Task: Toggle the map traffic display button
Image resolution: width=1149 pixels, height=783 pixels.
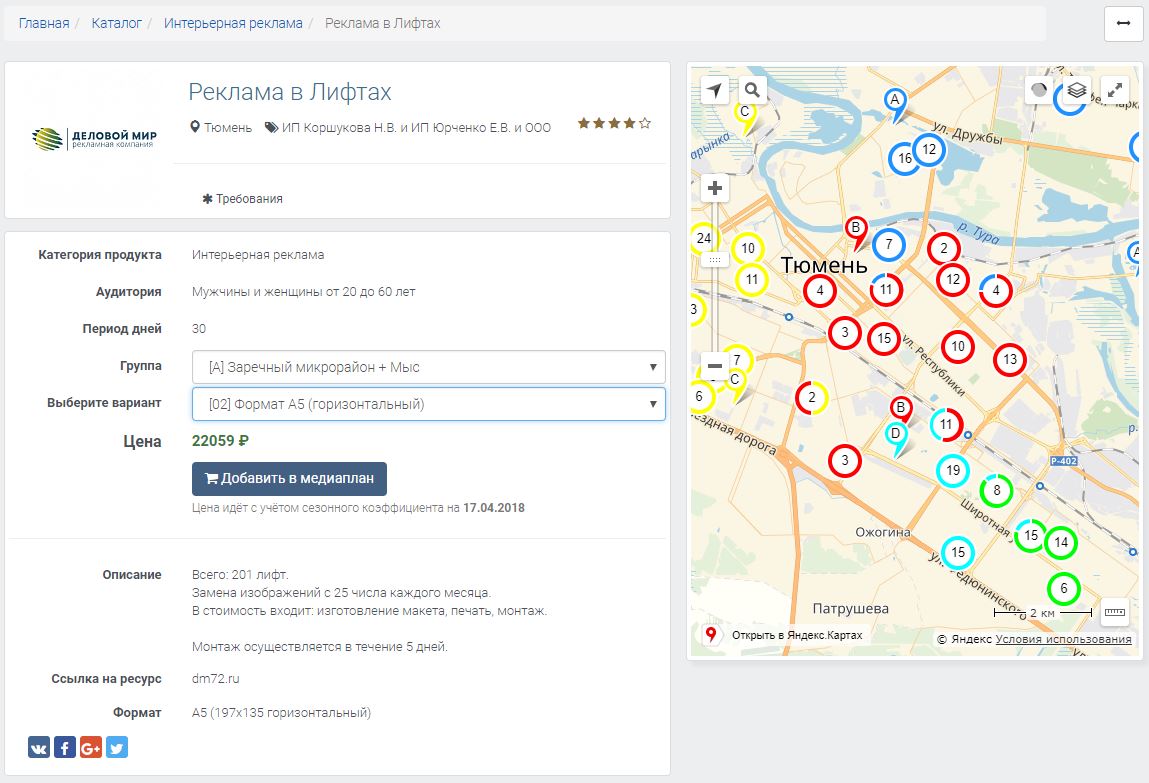Action: pos(1040,90)
